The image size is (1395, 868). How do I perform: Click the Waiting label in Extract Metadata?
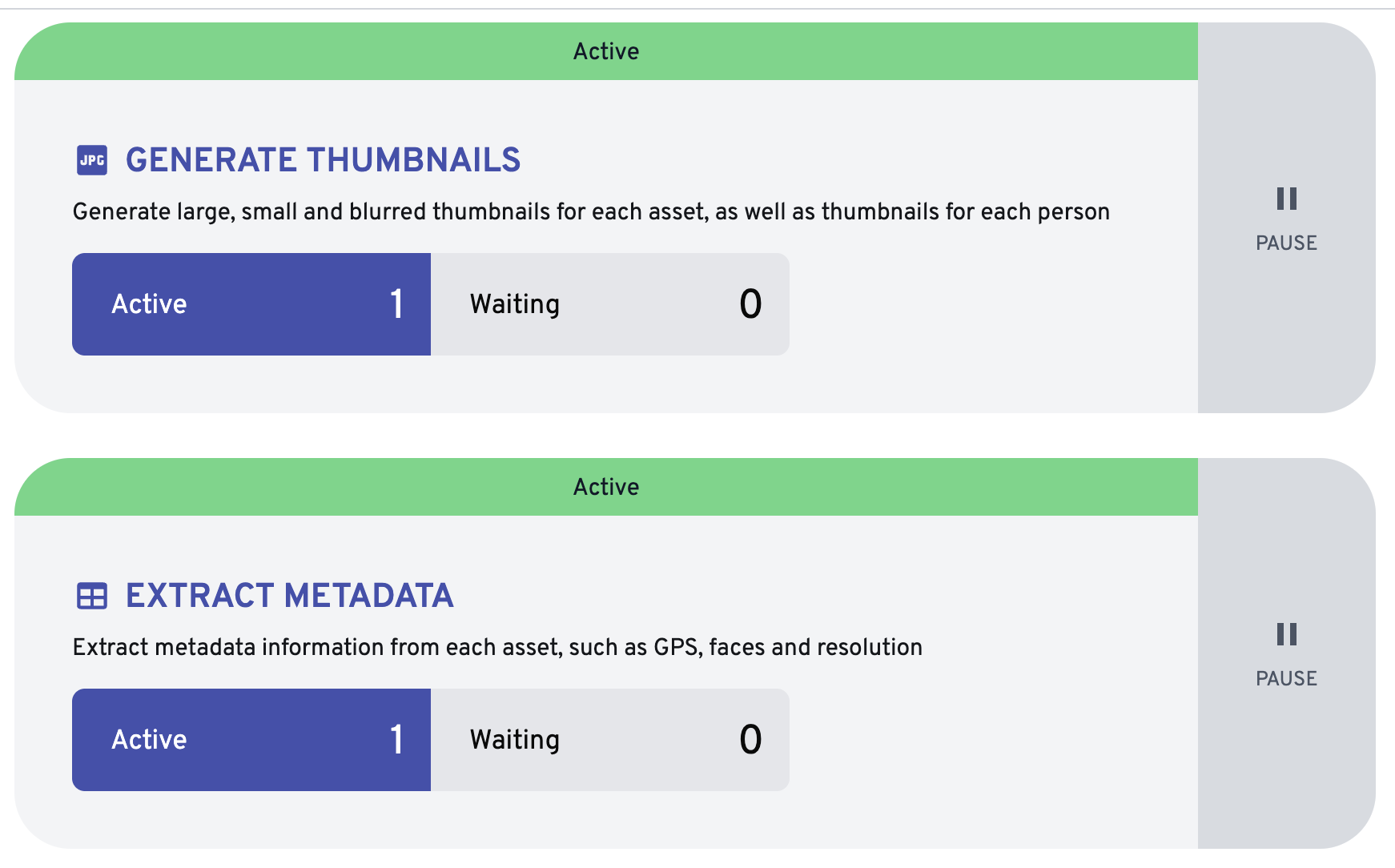(x=515, y=740)
